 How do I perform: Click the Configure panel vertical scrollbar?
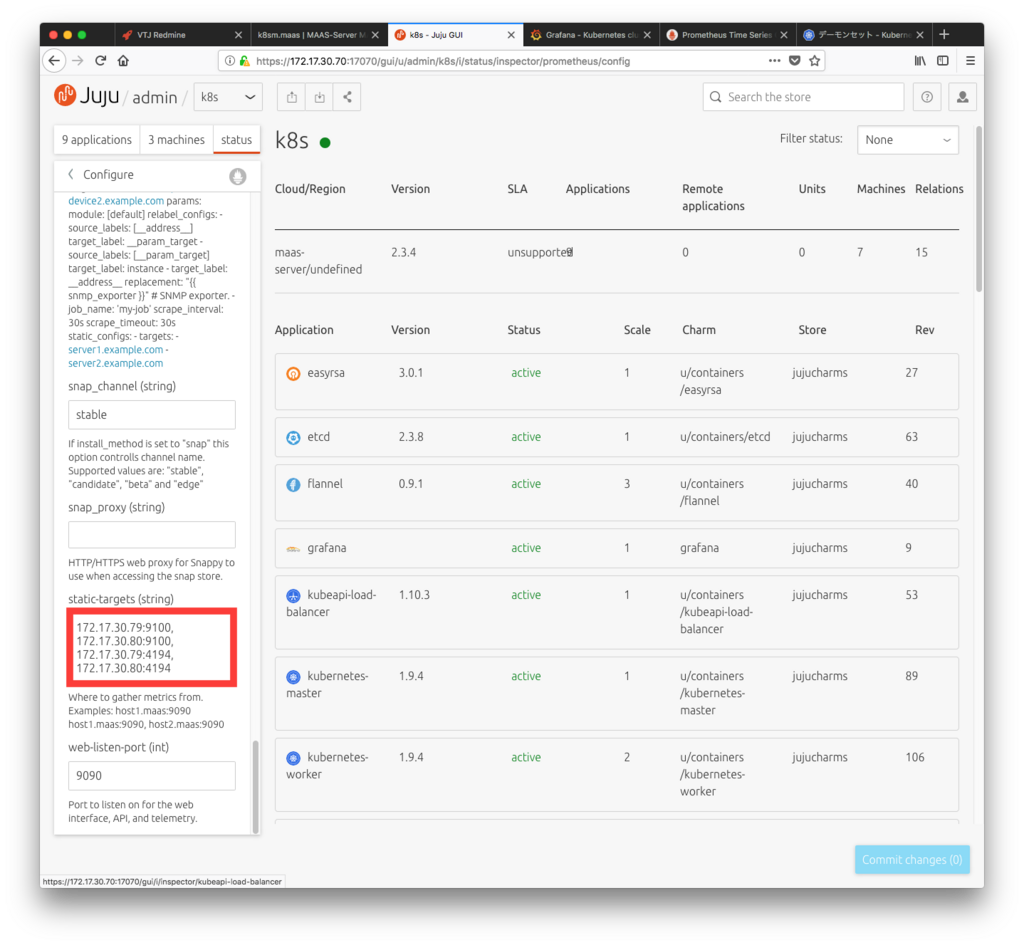pyautogui.click(x=255, y=786)
